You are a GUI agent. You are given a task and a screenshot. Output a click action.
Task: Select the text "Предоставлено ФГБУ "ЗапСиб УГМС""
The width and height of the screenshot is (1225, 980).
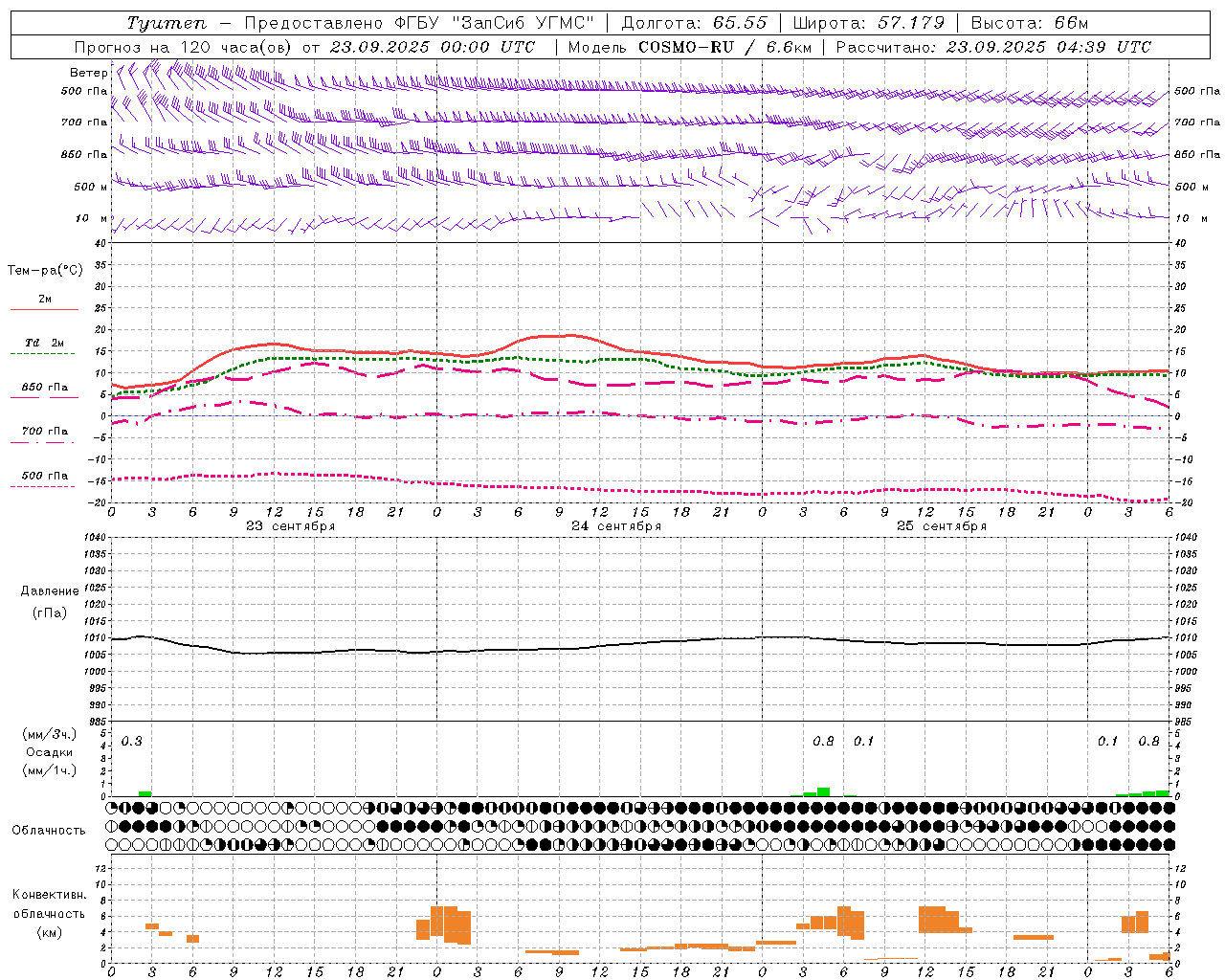(419, 23)
